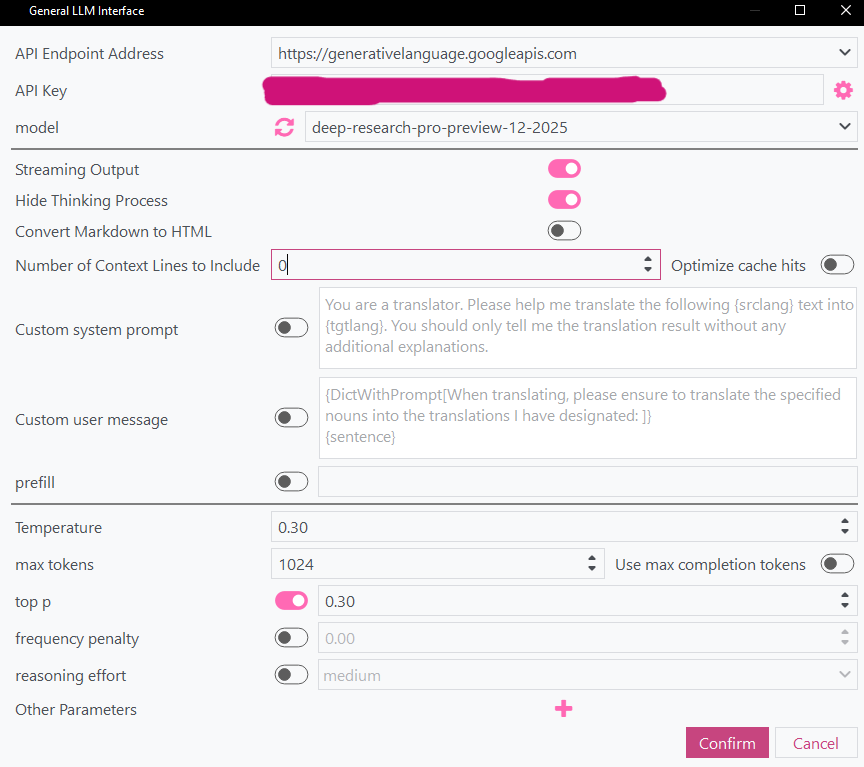Focus the API Key input field
The width and height of the screenshot is (864, 767).
pyautogui.click(x=547, y=90)
